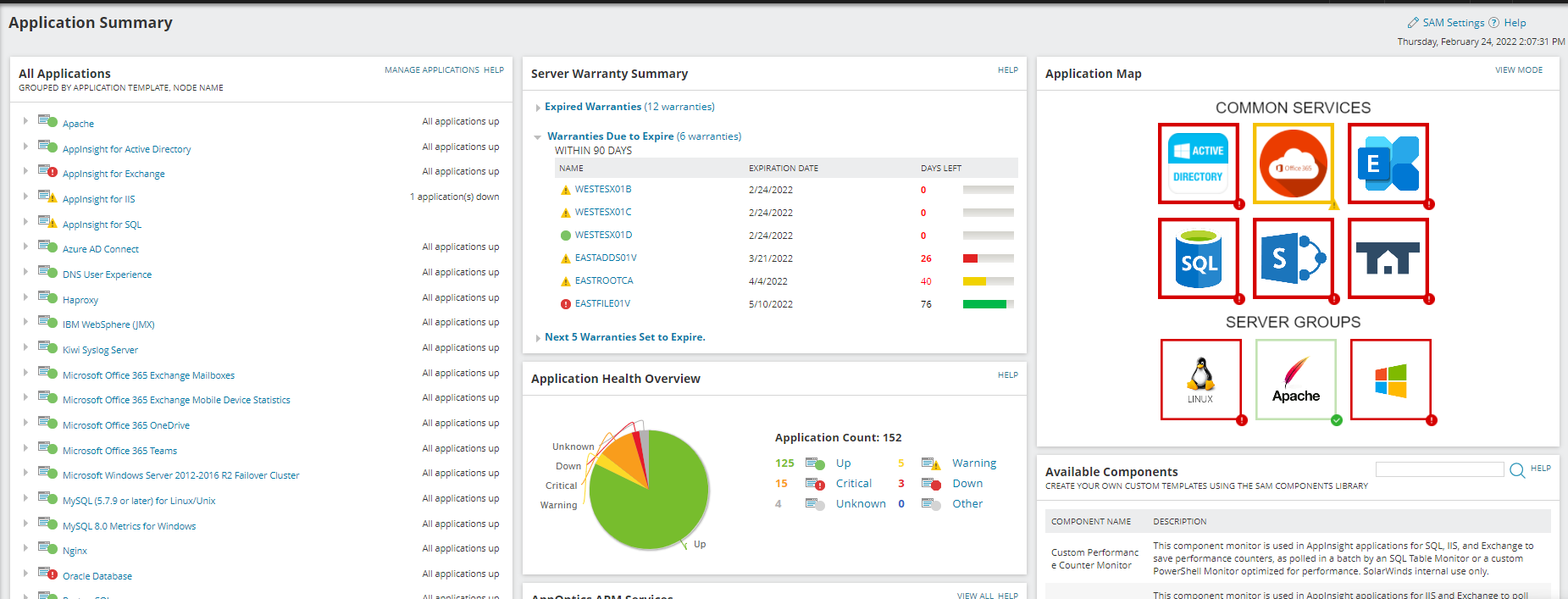
Task: Open Help for the All Applications panel
Action: pyautogui.click(x=494, y=70)
